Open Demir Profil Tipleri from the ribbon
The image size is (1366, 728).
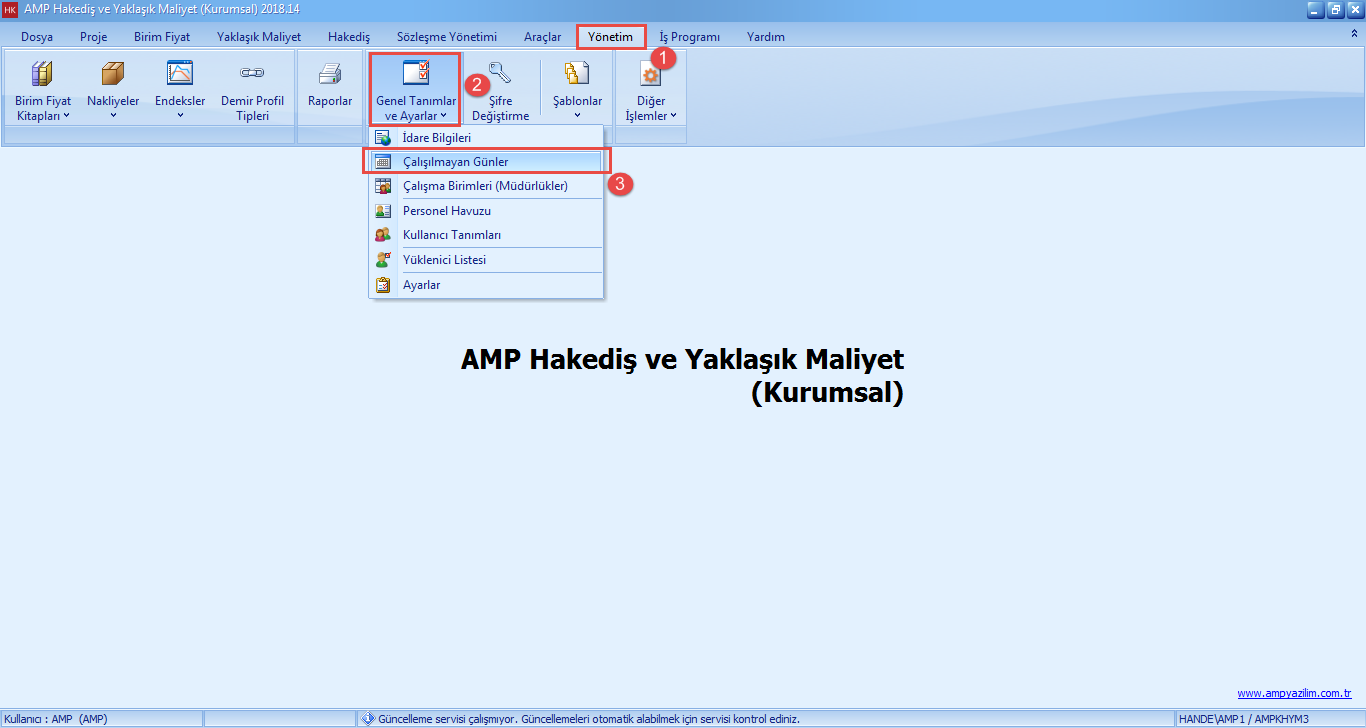click(252, 90)
